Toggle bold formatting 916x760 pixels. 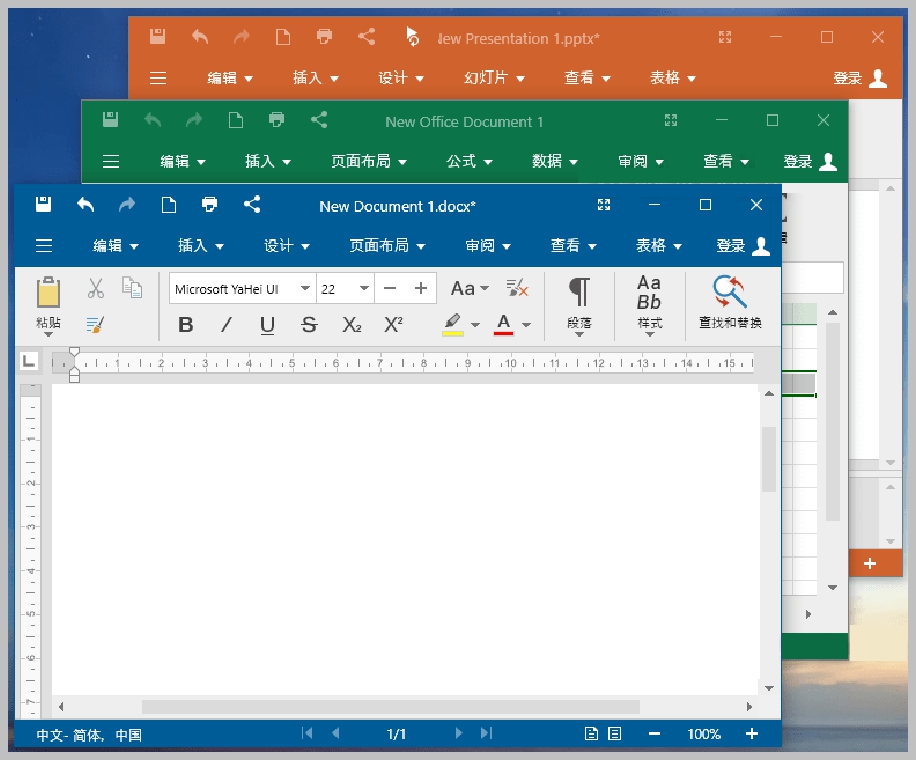pos(185,324)
